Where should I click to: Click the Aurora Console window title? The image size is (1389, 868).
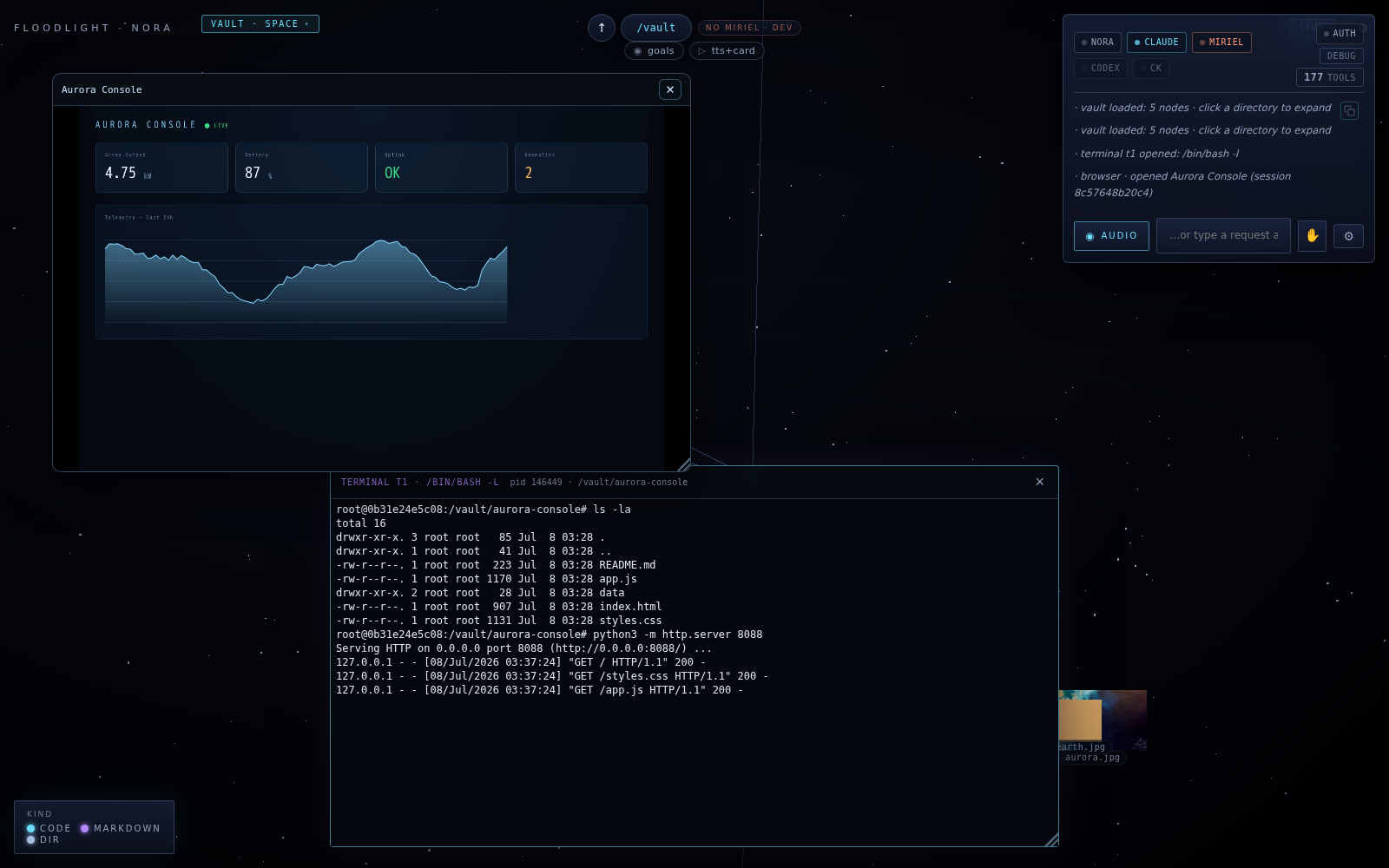coord(102,89)
